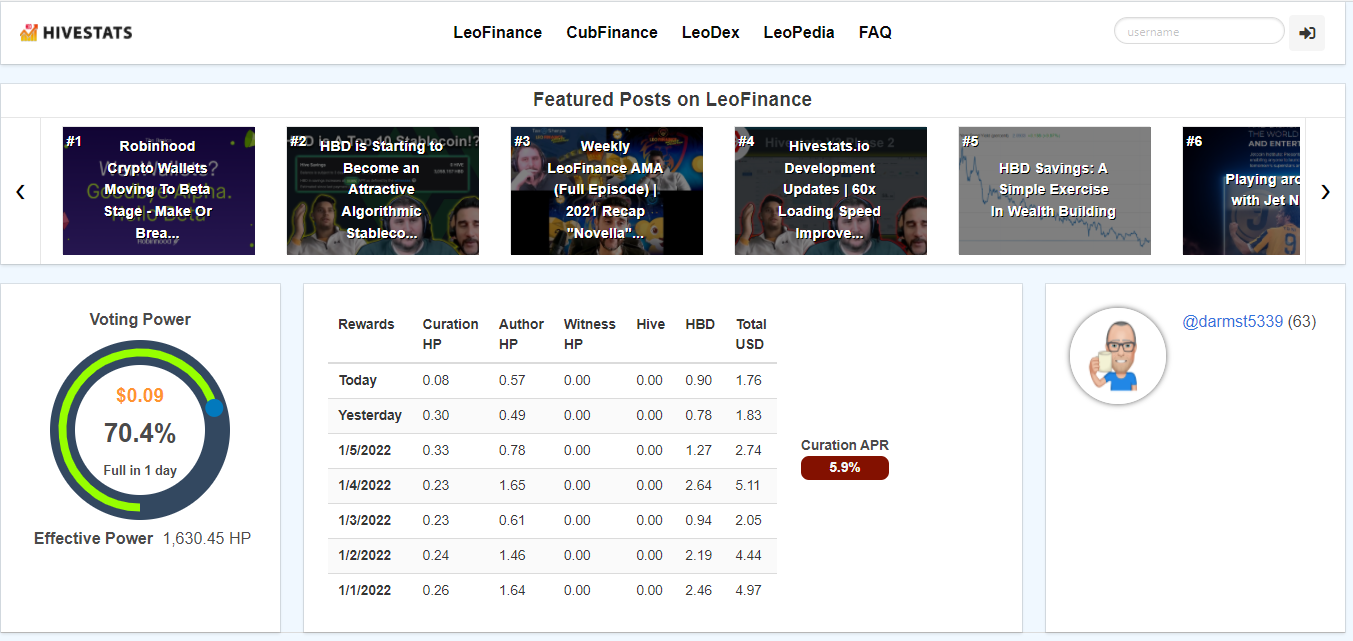This screenshot has height=641, width=1353.
Task: Click the Author HP column header
Action: pyautogui.click(x=521, y=334)
